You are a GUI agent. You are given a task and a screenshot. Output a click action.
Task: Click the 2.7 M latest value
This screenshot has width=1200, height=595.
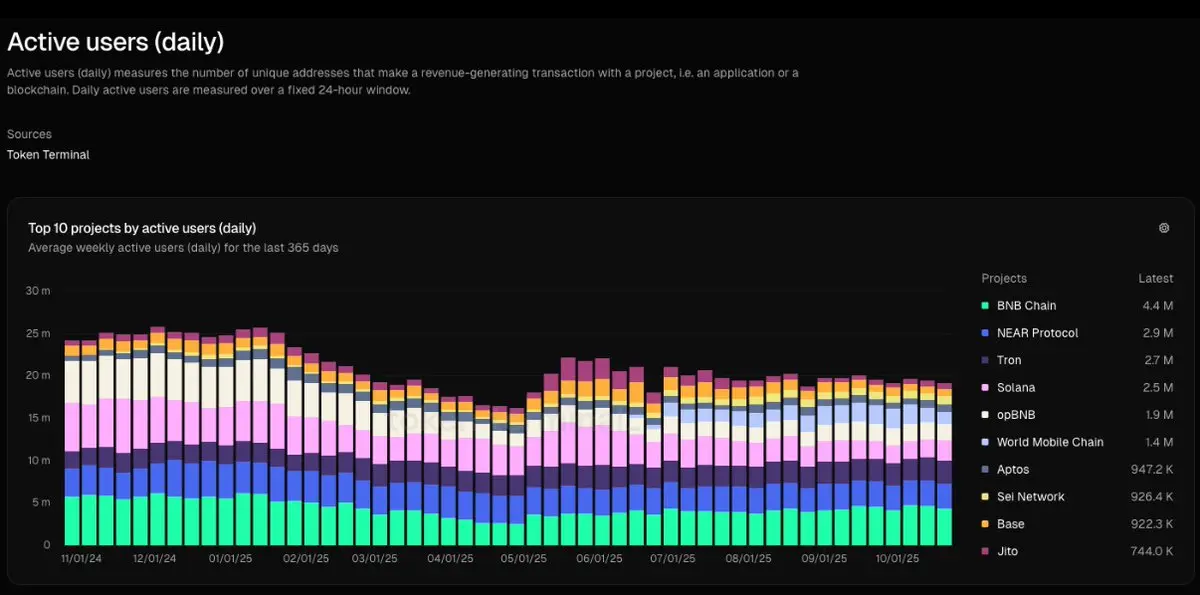tap(1158, 360)
